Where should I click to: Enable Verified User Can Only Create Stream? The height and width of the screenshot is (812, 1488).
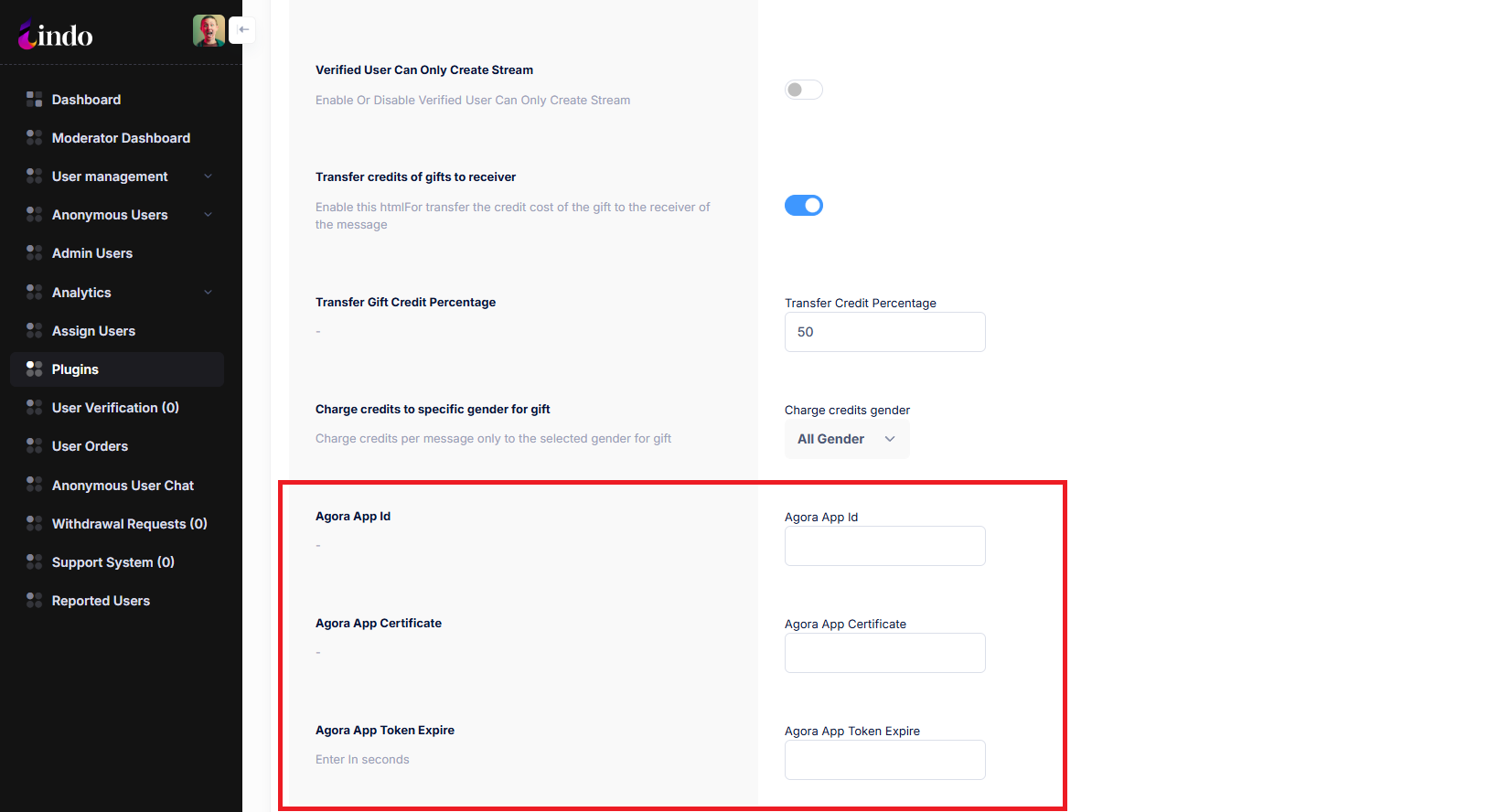point(803,90)
